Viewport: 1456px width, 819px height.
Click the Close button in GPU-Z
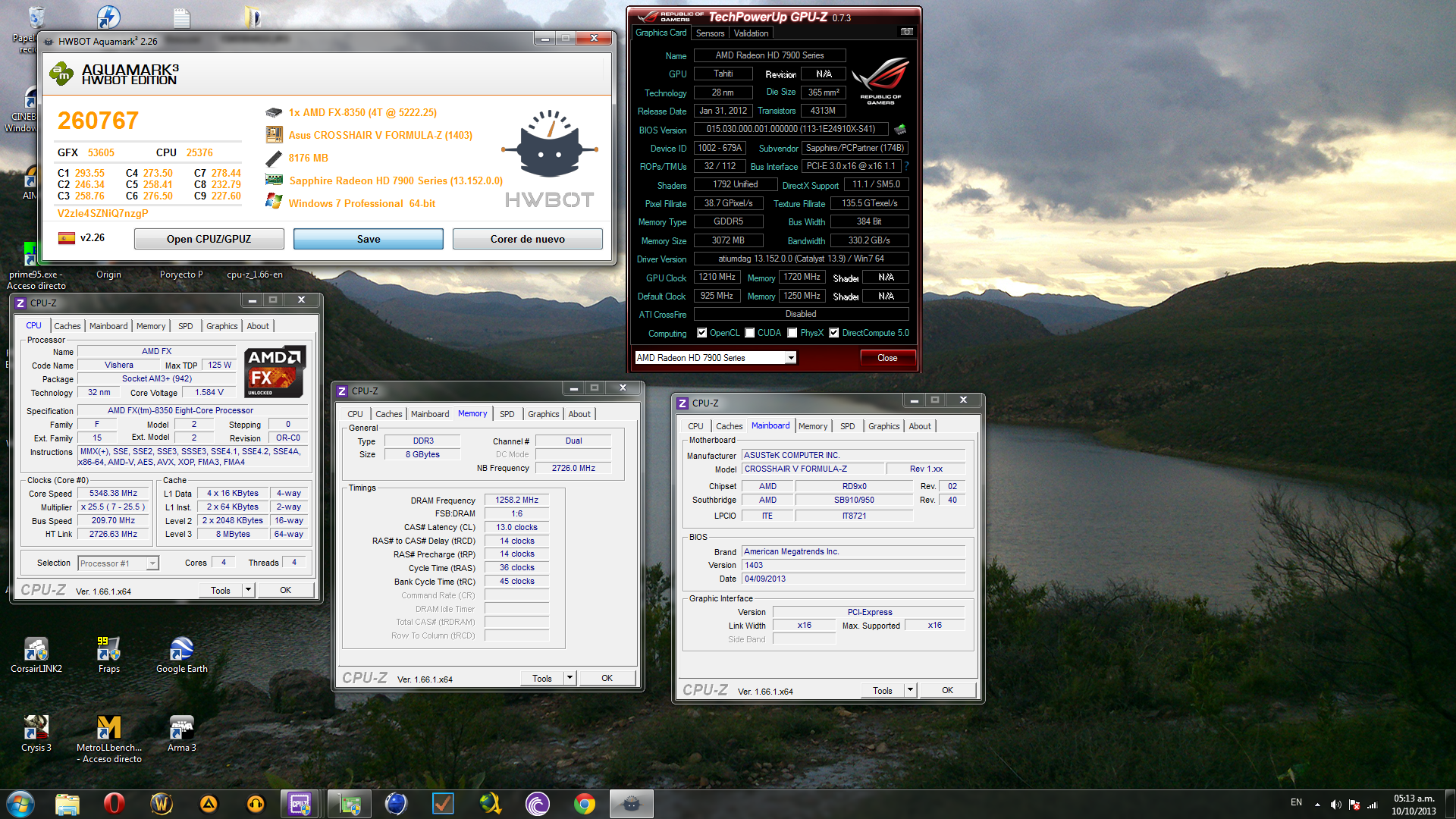coord(887,358)
